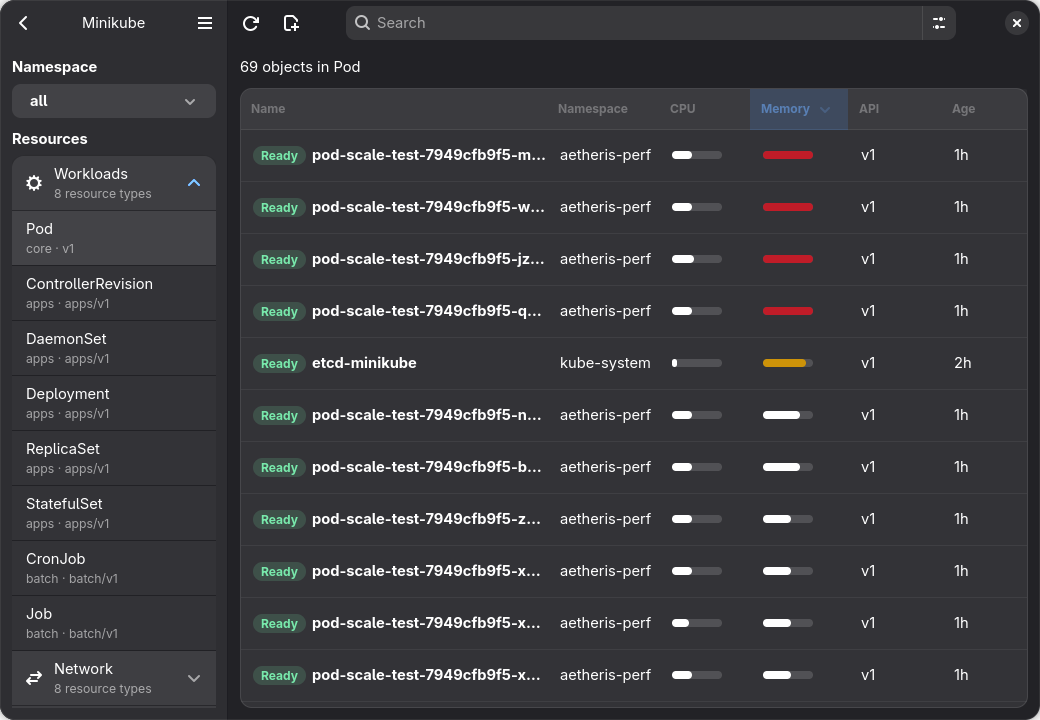This screenshot has height=720, width=1040.
Task: Open search filter options icon
Action: [939, 23]
